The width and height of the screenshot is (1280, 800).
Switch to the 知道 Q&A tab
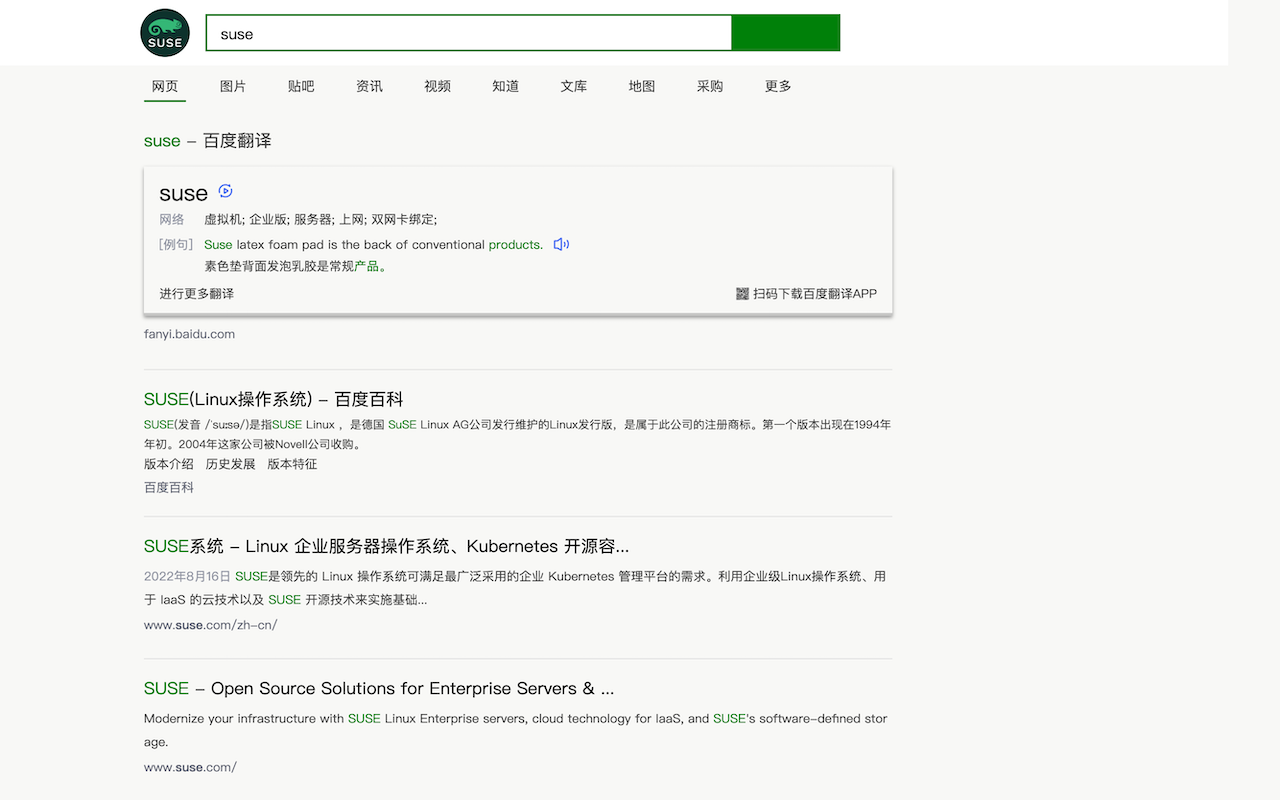click(x=505, y=86)
